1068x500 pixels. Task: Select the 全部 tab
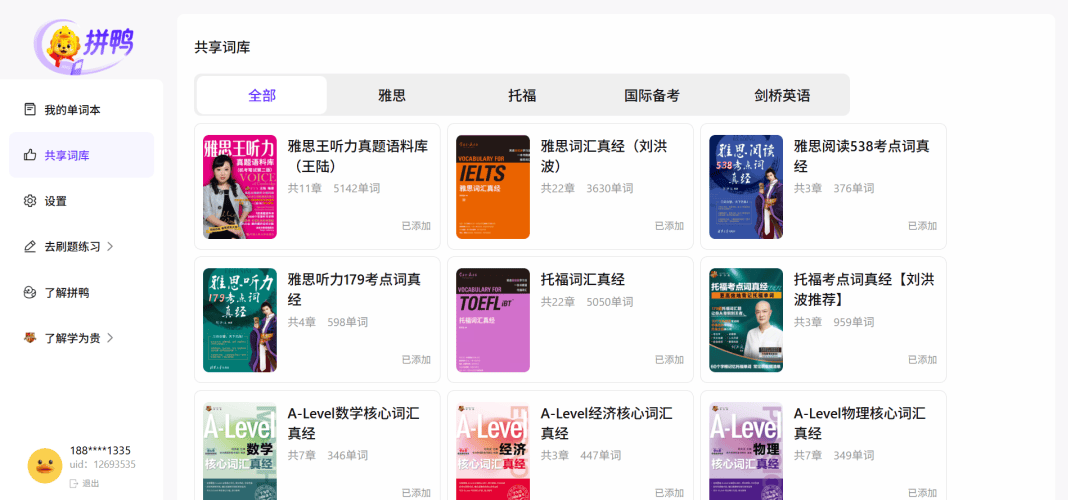(x=262, y=95)
